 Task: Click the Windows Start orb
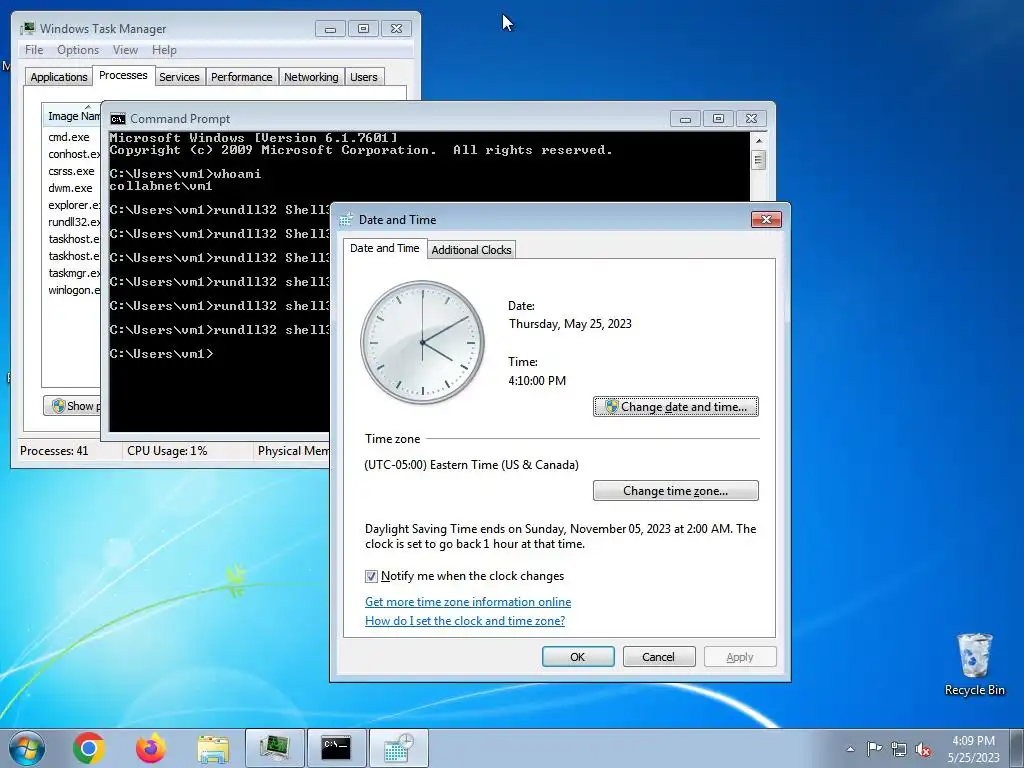pos(26,748)
